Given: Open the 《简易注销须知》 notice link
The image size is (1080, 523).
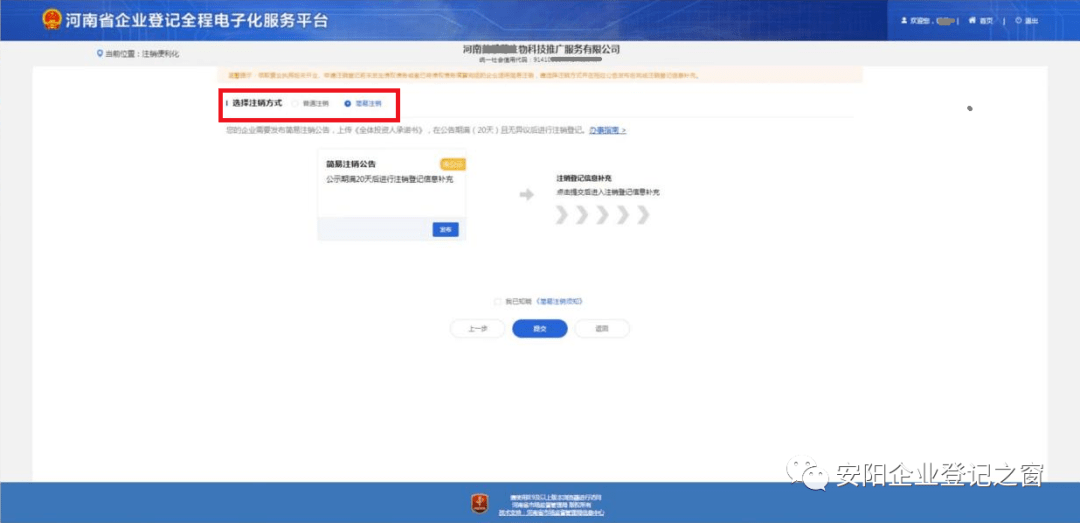Looking at the screenshot, I should coord(559,301).
